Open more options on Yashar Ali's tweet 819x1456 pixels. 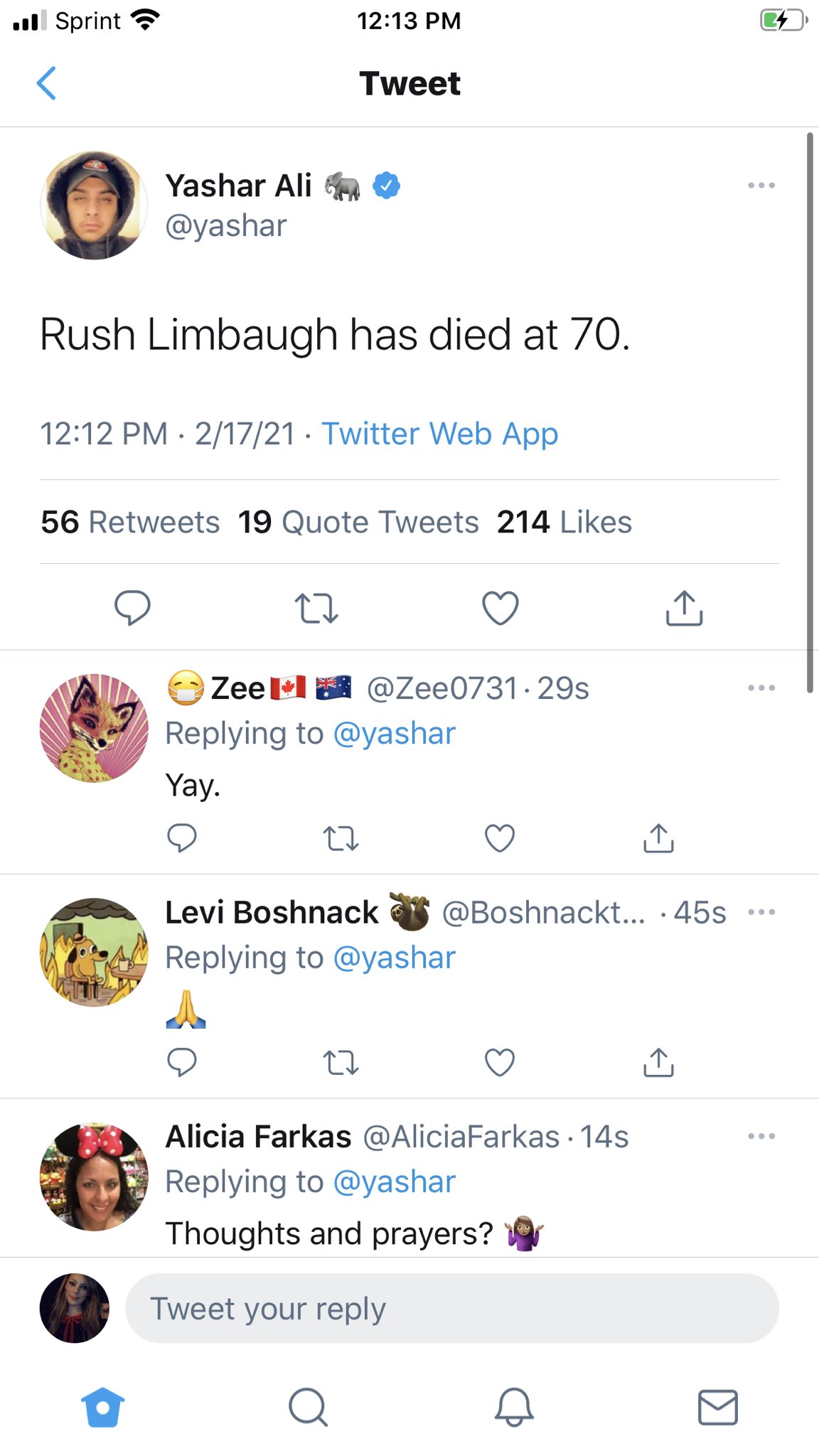coord(761,186)
